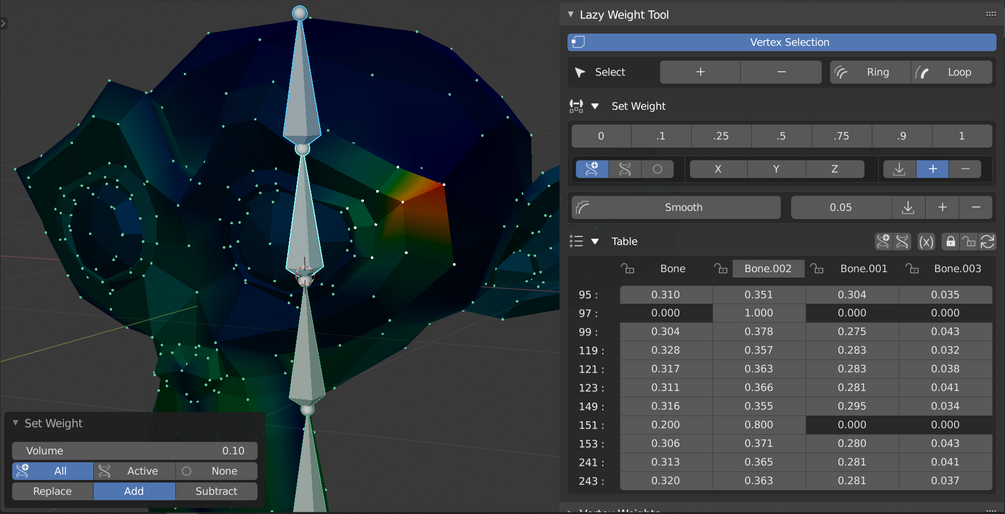Click the Volume slider in Set Weight popup
The height and width of the screenshot is (514, 1005).
[x=135, y=451]
